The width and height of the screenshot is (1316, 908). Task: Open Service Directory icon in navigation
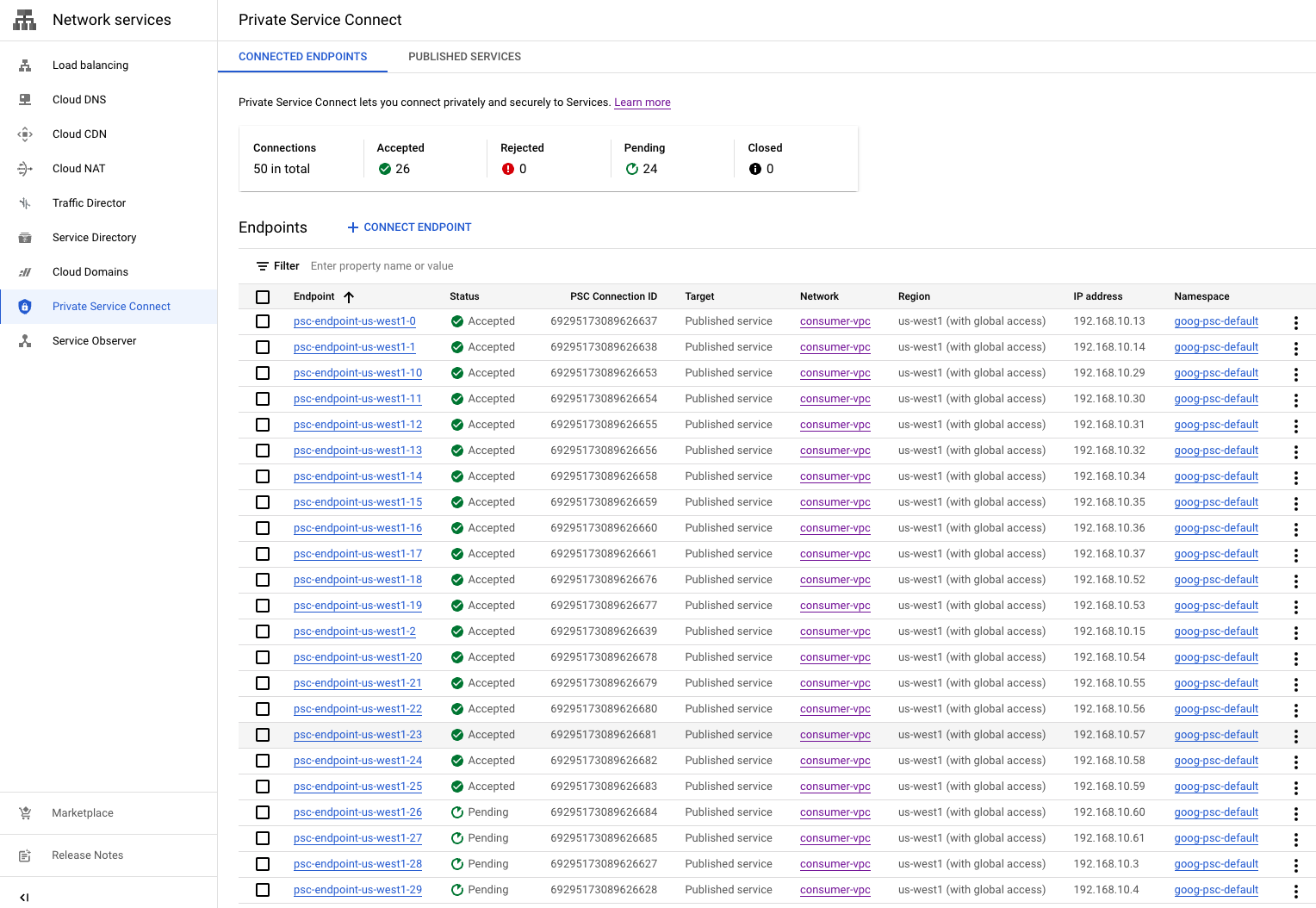25,238
